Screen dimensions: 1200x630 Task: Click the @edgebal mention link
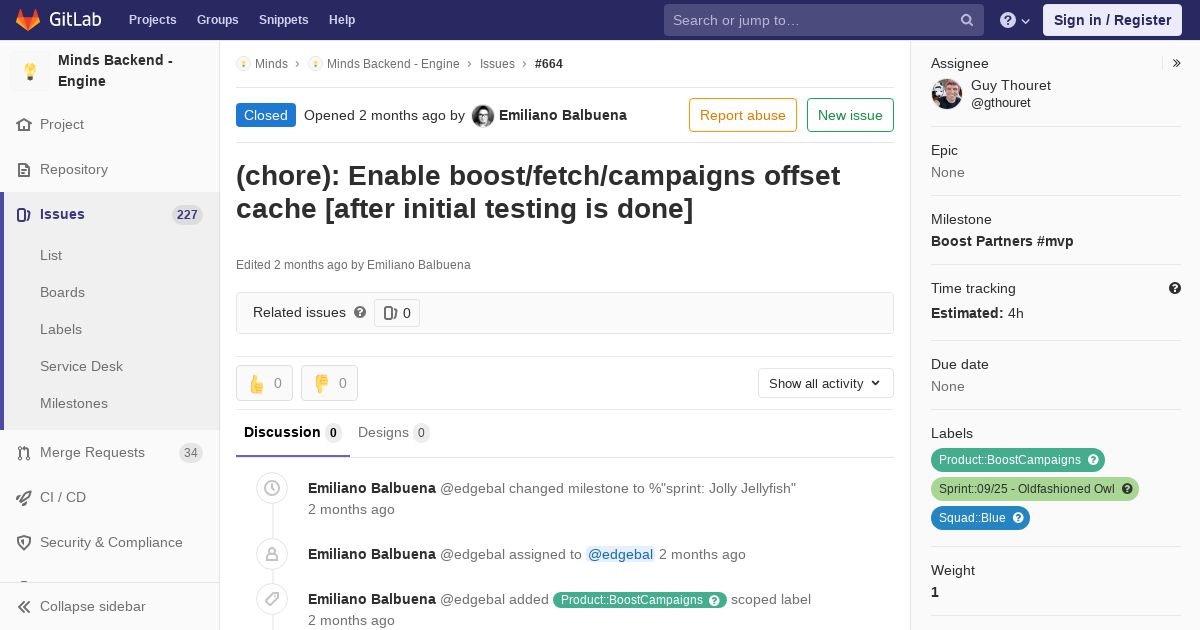(x=620, y=554)
